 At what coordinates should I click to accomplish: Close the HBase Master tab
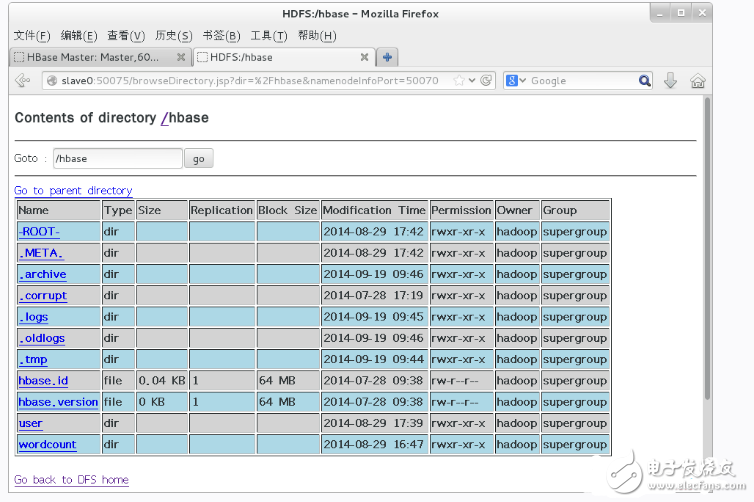click(181, 57)
